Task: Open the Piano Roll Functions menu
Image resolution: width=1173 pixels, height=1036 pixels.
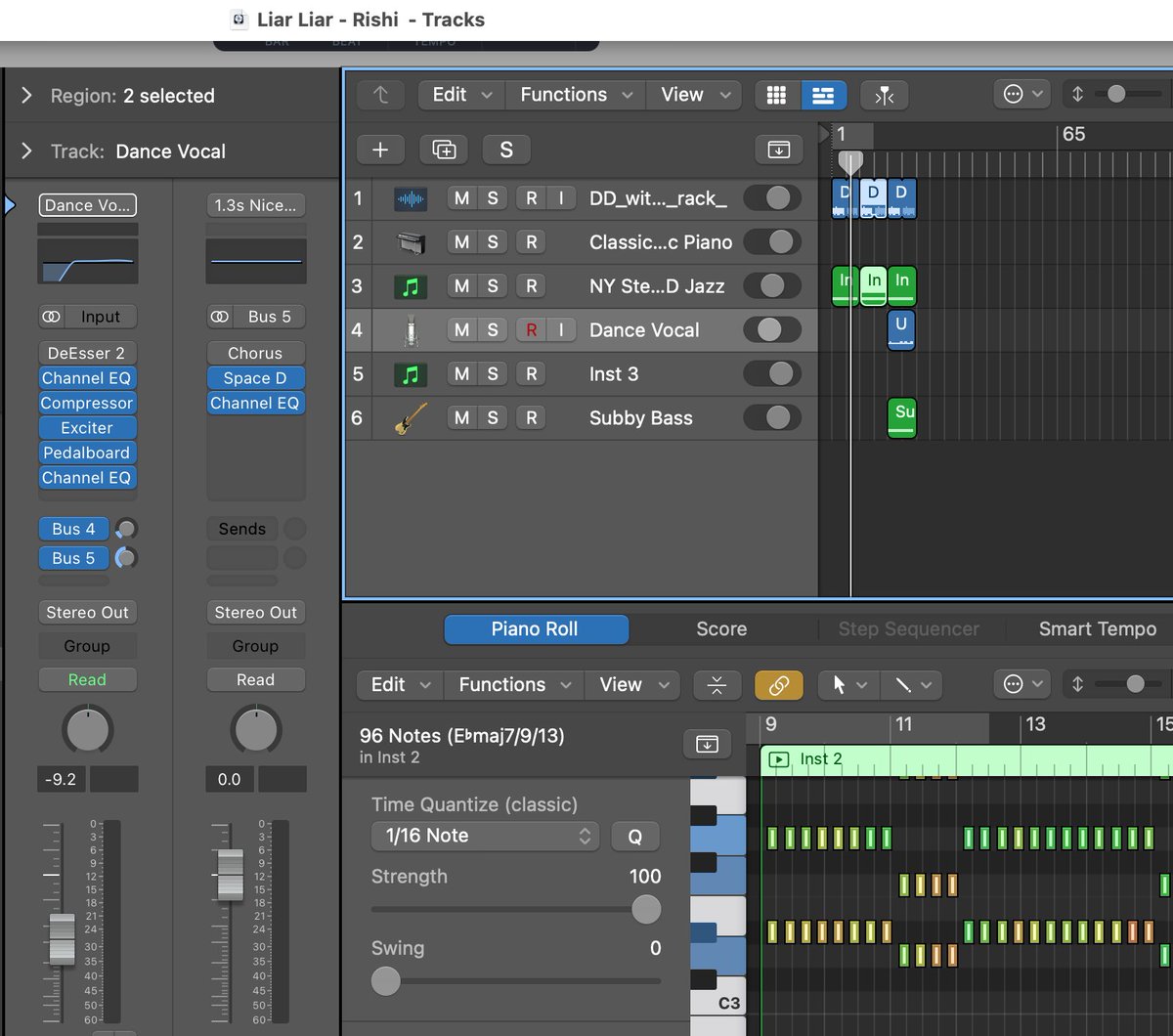Action: coord(513,685)
